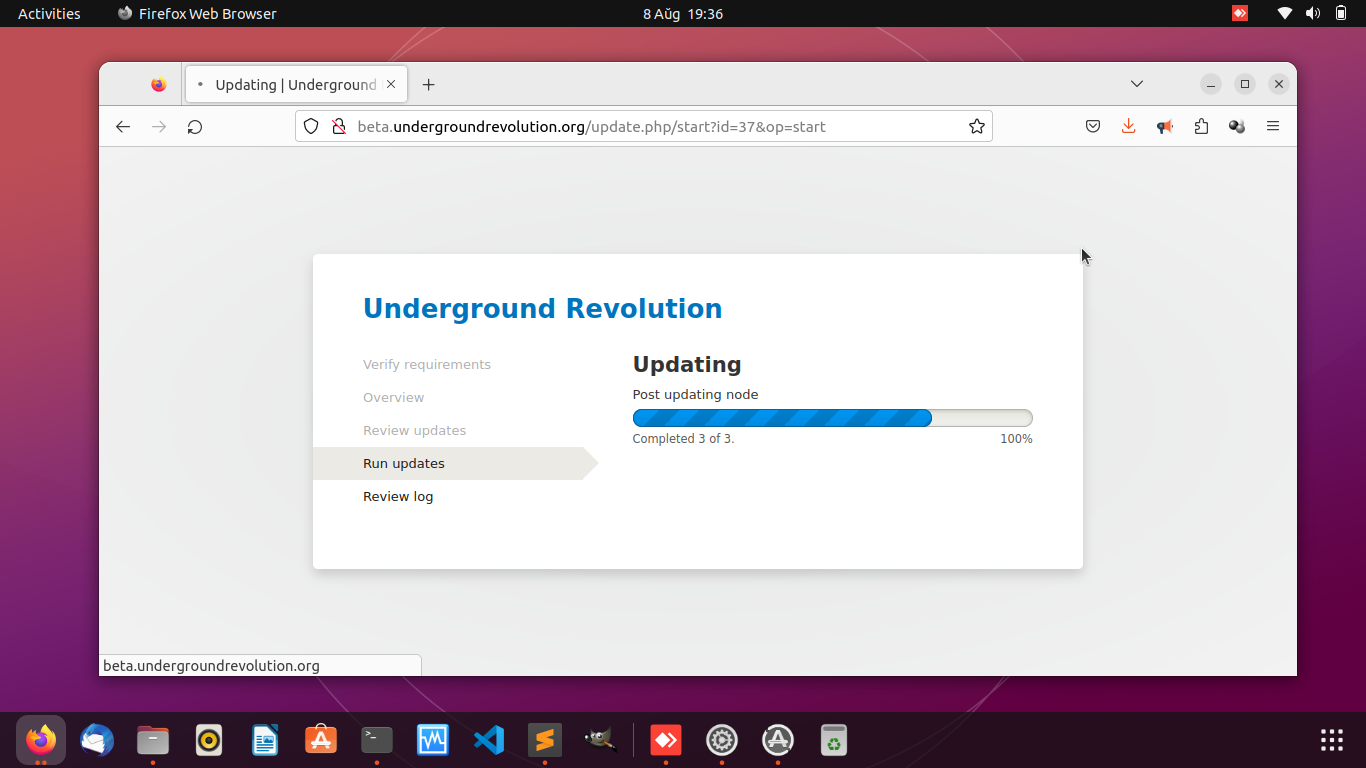Click the Completed 3 of 3 text
1366x768 pixels.
683,439
